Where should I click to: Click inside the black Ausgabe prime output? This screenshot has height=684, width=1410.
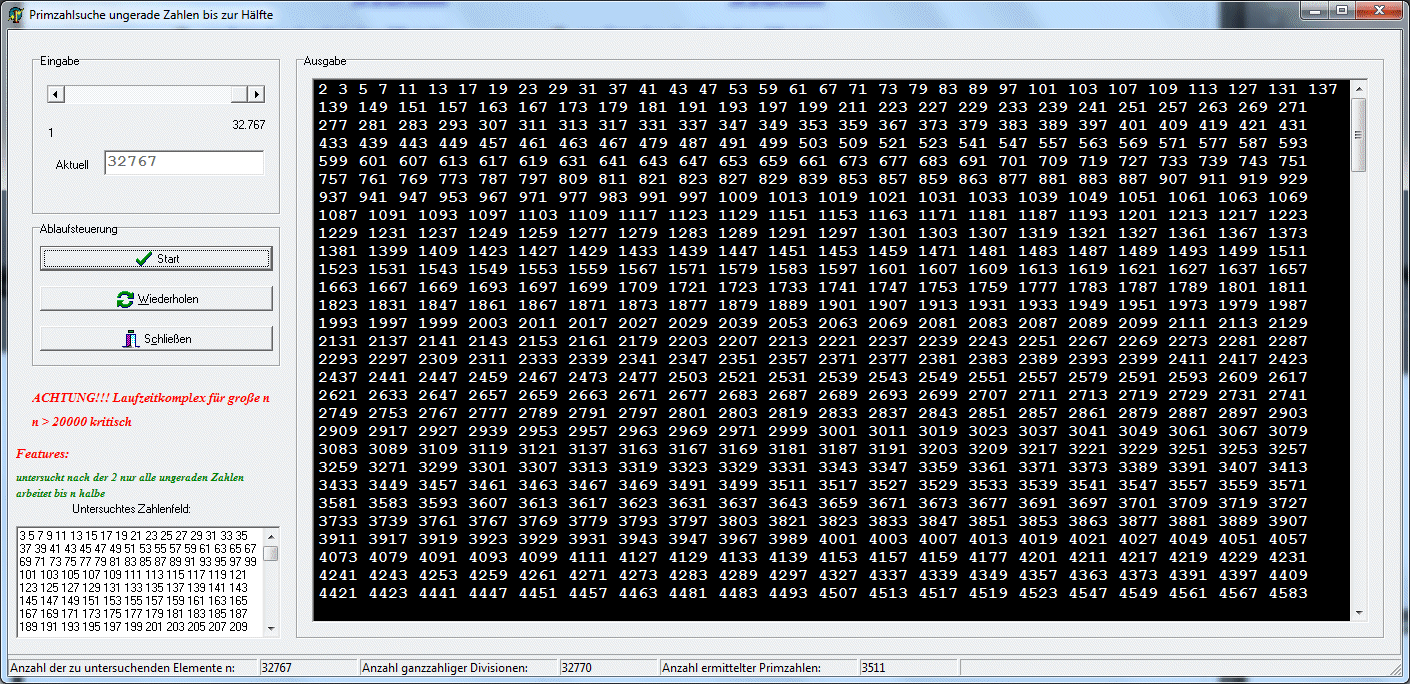pyautogui.click(x=830, y=350)
